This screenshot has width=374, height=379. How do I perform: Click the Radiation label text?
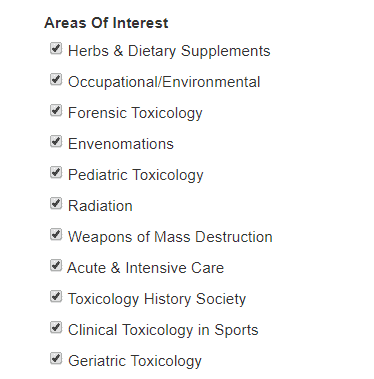[x=100, y=206]
